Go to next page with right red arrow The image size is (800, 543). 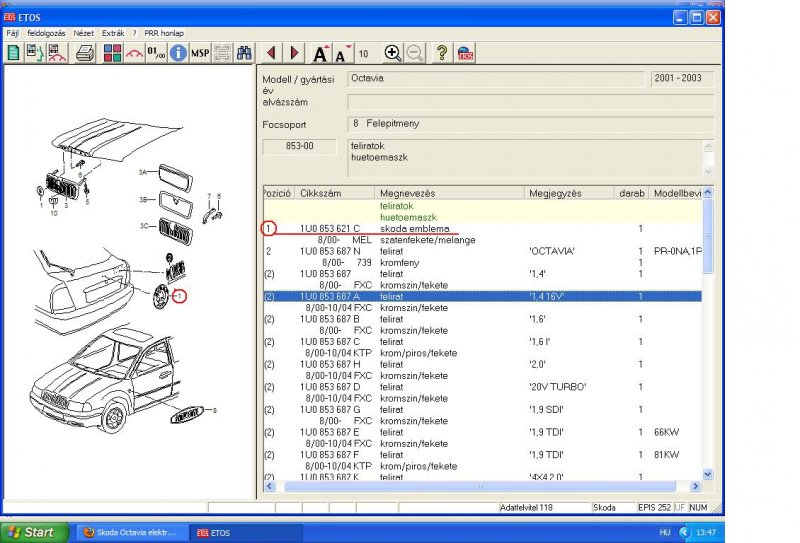(x=294, y=53)
